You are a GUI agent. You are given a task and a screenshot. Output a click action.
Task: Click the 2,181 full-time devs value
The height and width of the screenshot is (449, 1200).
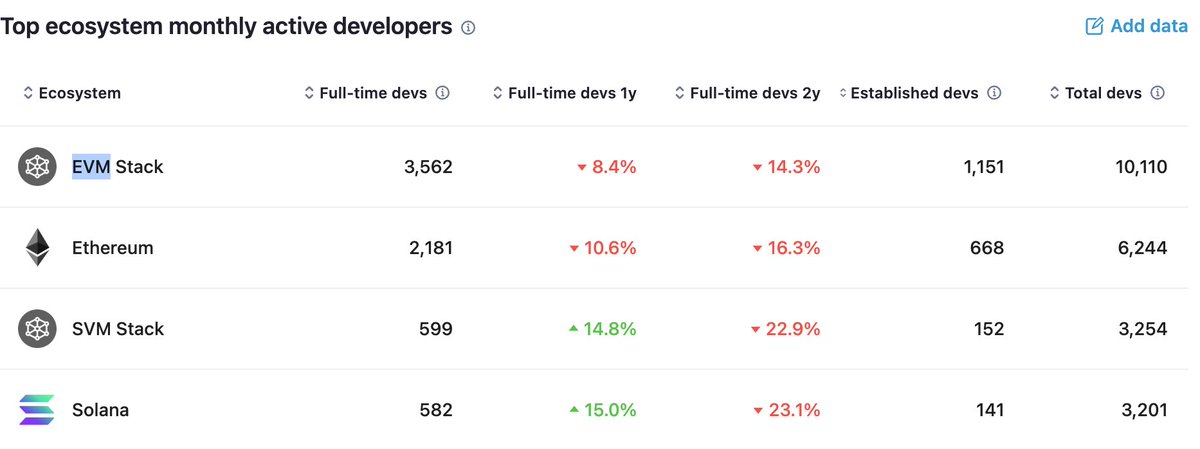(430, 248)
